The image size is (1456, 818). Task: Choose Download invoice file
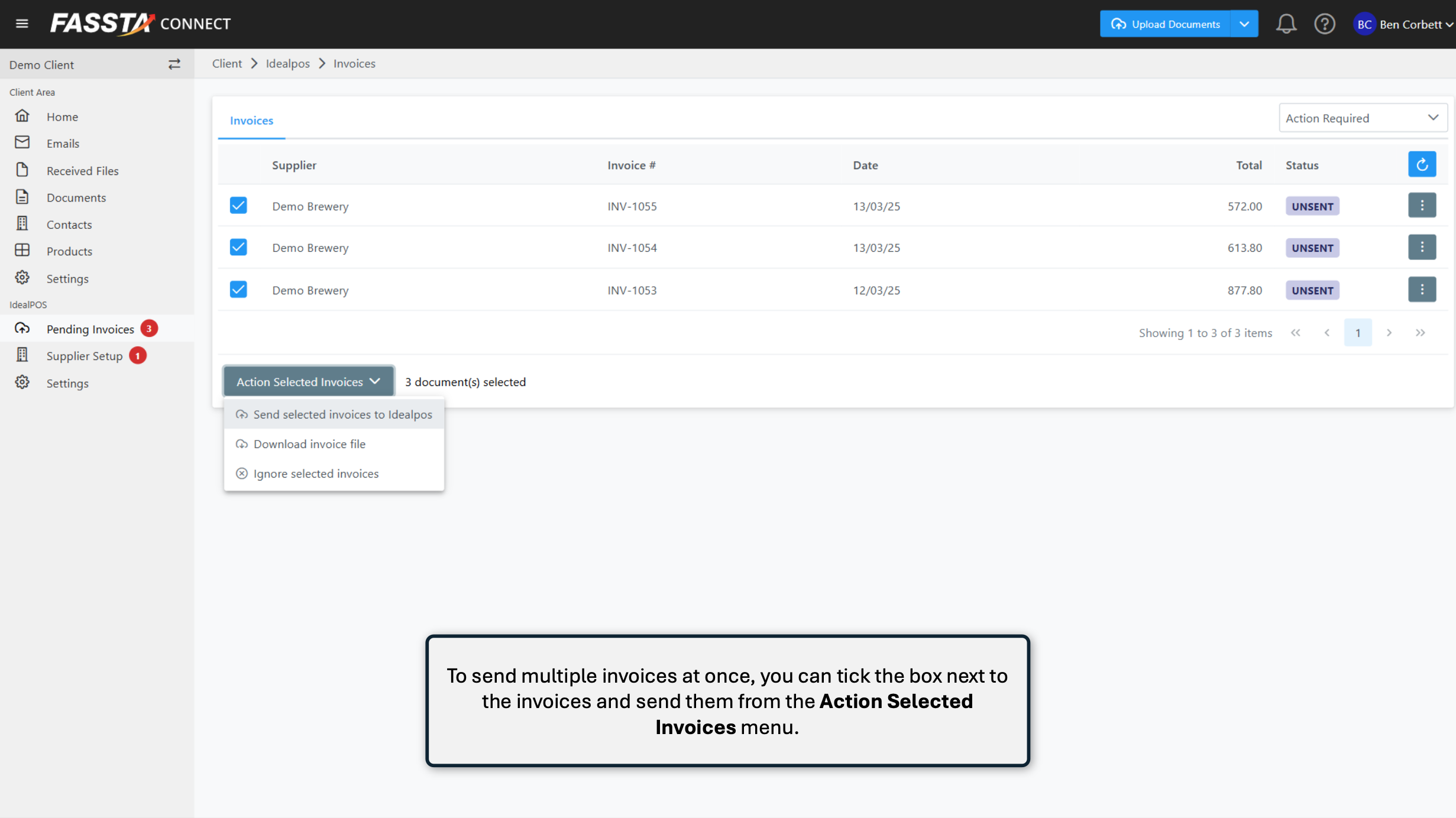(334, 444)
